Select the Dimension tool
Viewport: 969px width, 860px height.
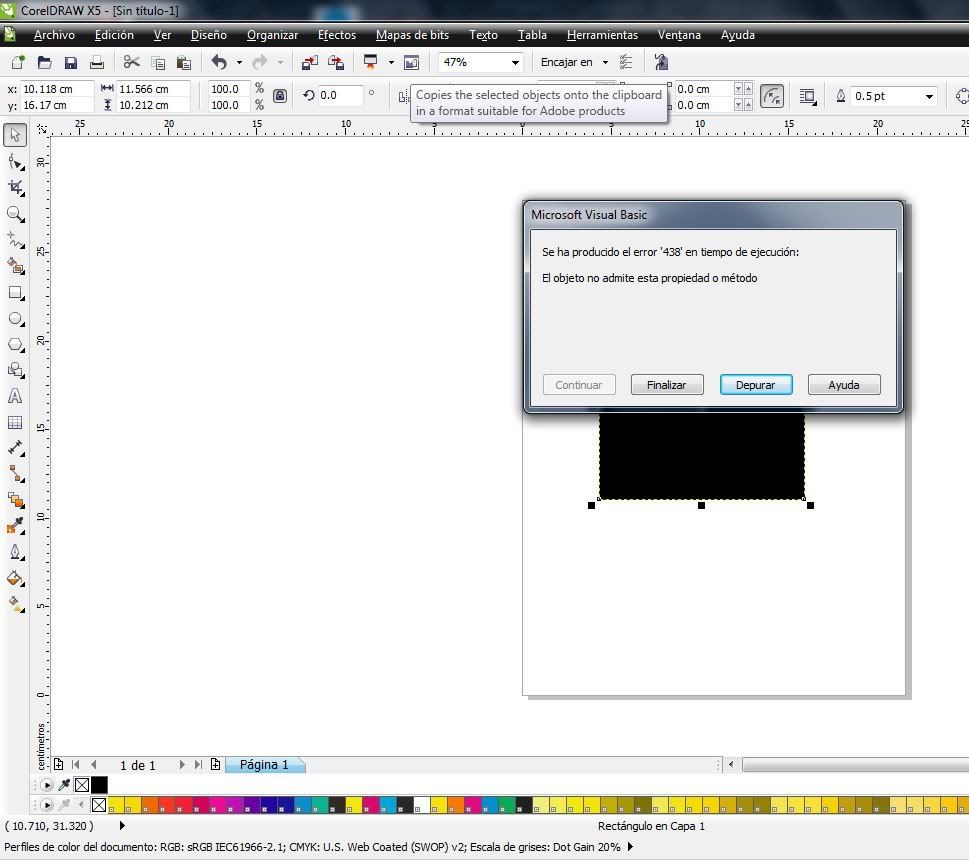[x=15, y=448]
